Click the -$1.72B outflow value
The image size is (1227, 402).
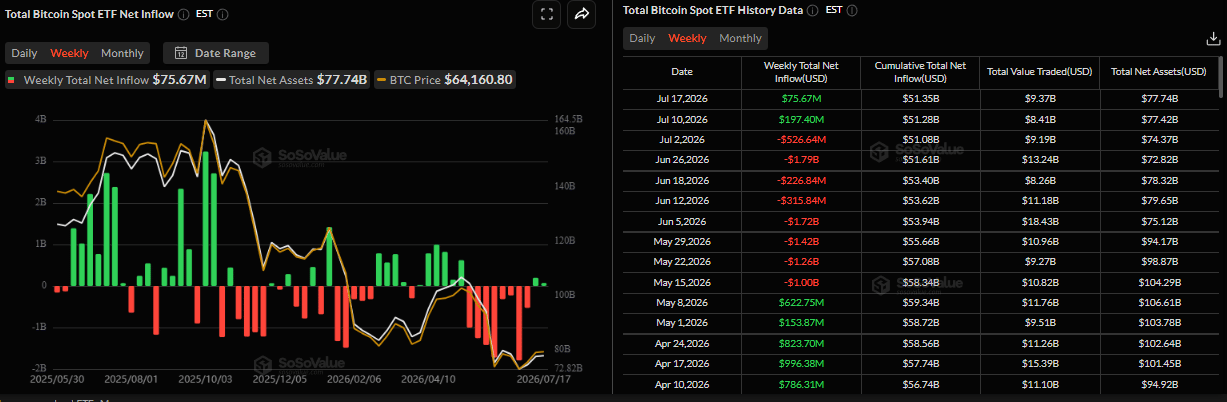pos(800,221)
